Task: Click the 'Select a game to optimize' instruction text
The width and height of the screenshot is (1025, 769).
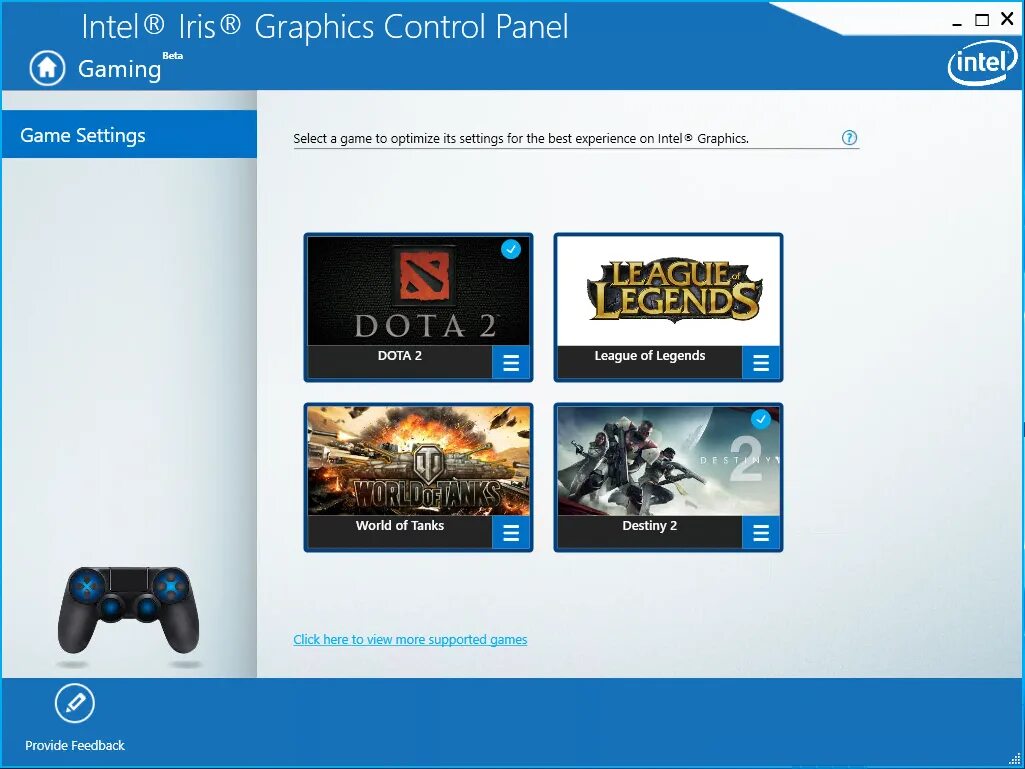Action: (x=521, y=139)
